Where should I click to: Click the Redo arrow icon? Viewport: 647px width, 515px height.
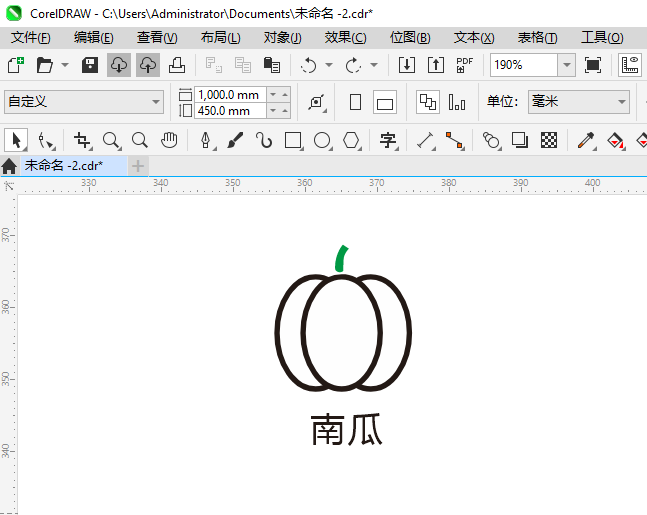pyautogui.click(x=353, y=65)
